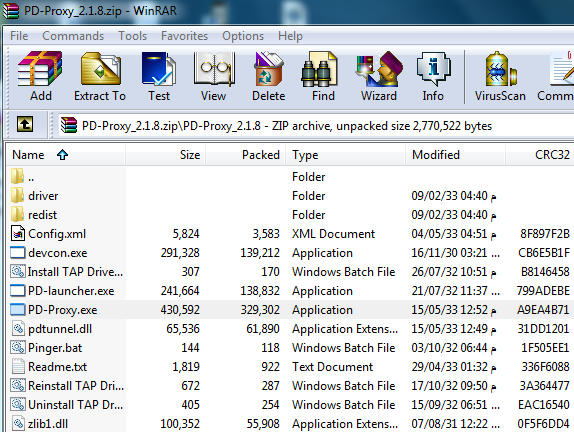
Task: Open the Favorites menu
Action: click(x=184, y=36)
